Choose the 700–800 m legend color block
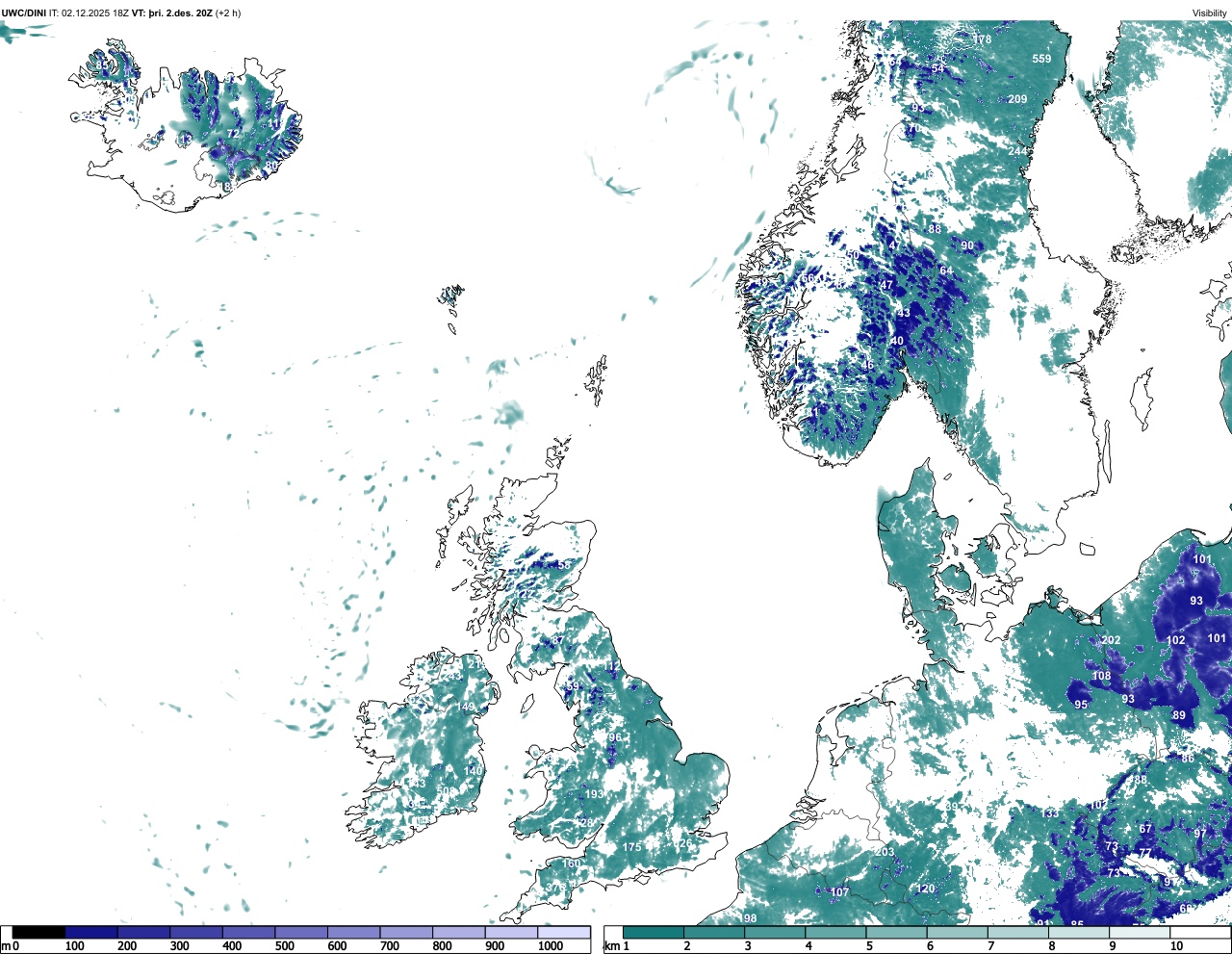 (406, 933)
